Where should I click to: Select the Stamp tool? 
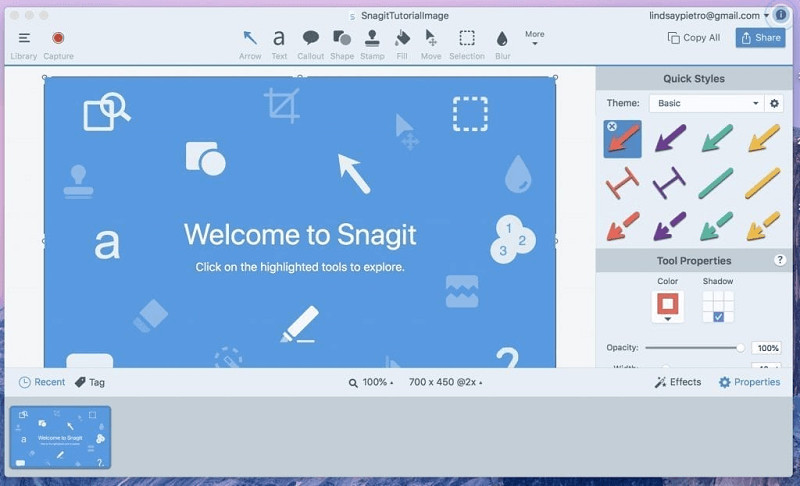[372, 40]
